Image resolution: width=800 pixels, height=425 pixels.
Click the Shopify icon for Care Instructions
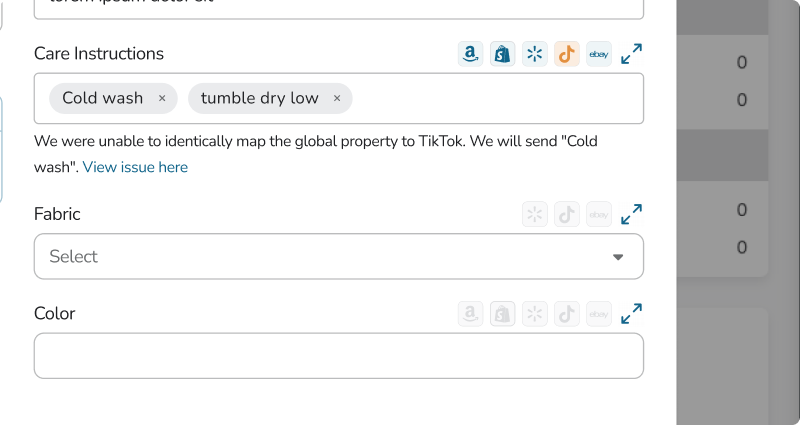(503, 54)
